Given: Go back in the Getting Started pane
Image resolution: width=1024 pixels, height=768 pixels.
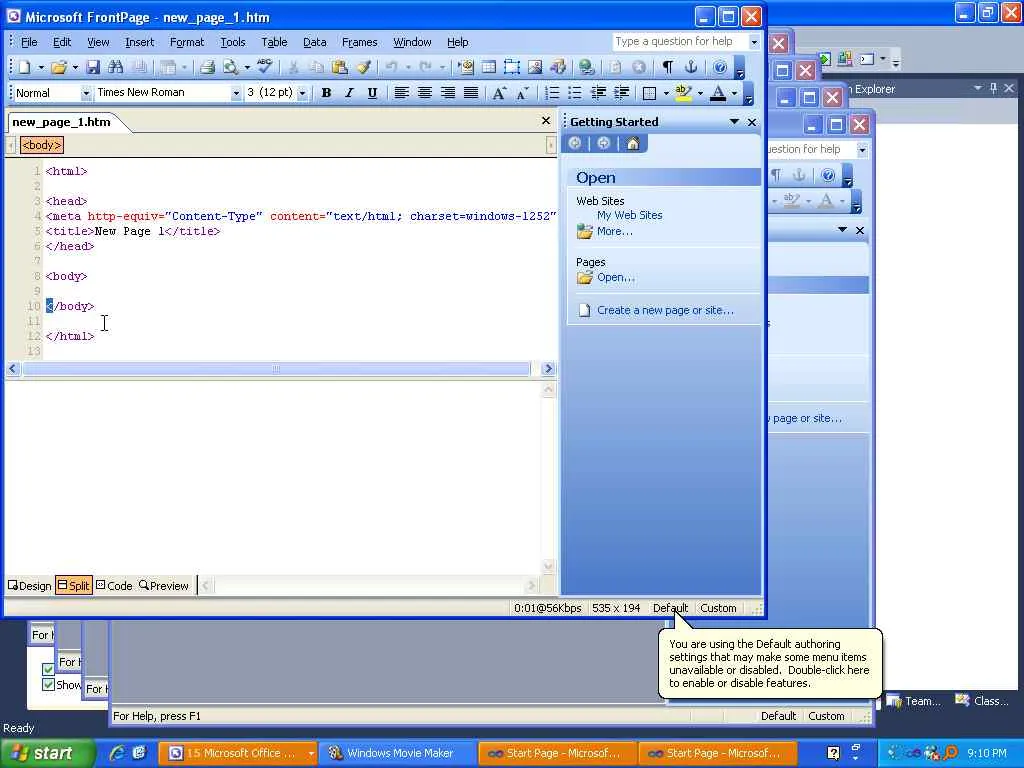Looking at the screenshot, I should pos(575,144).
